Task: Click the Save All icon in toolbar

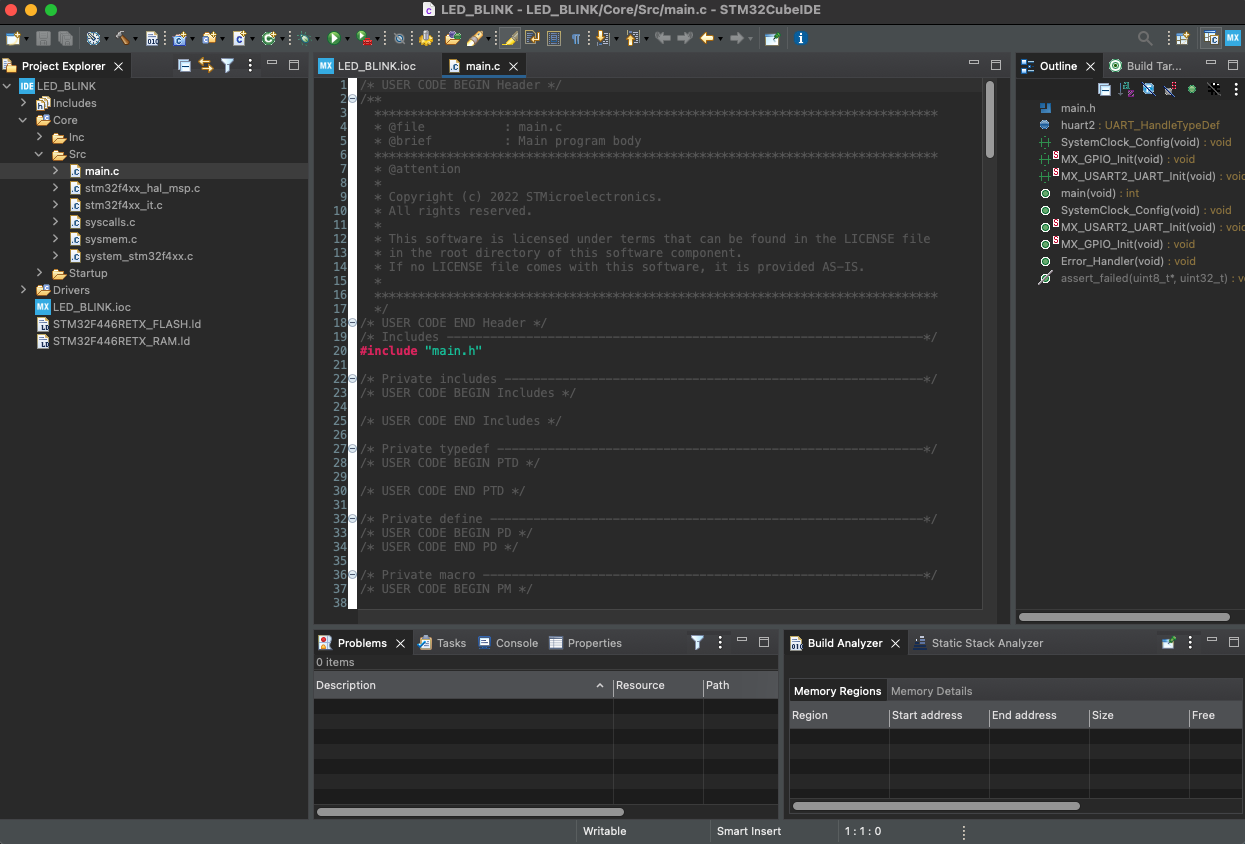Action: click(65, 38)
